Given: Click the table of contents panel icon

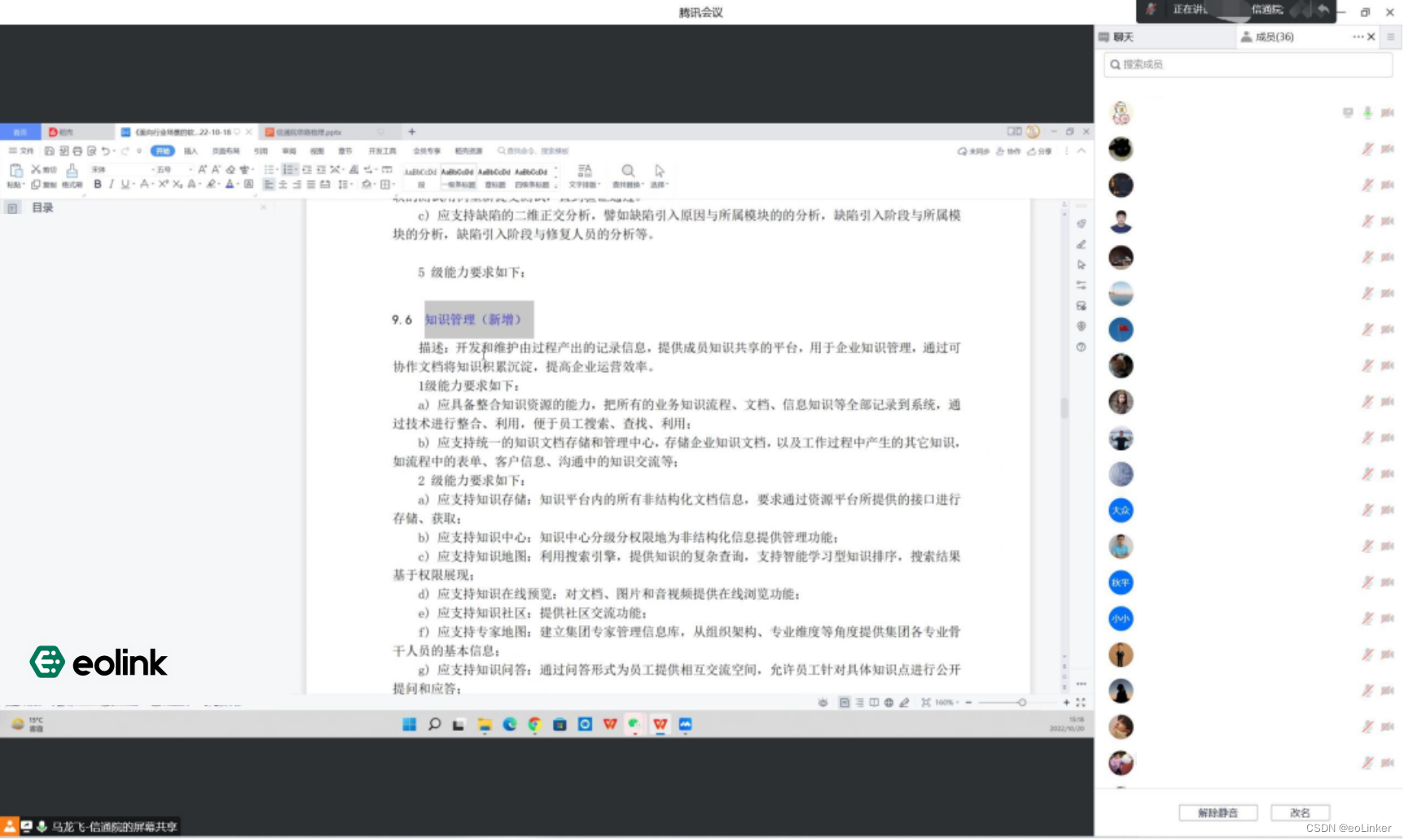Looking at the screenshot, I should coord(12,208).
